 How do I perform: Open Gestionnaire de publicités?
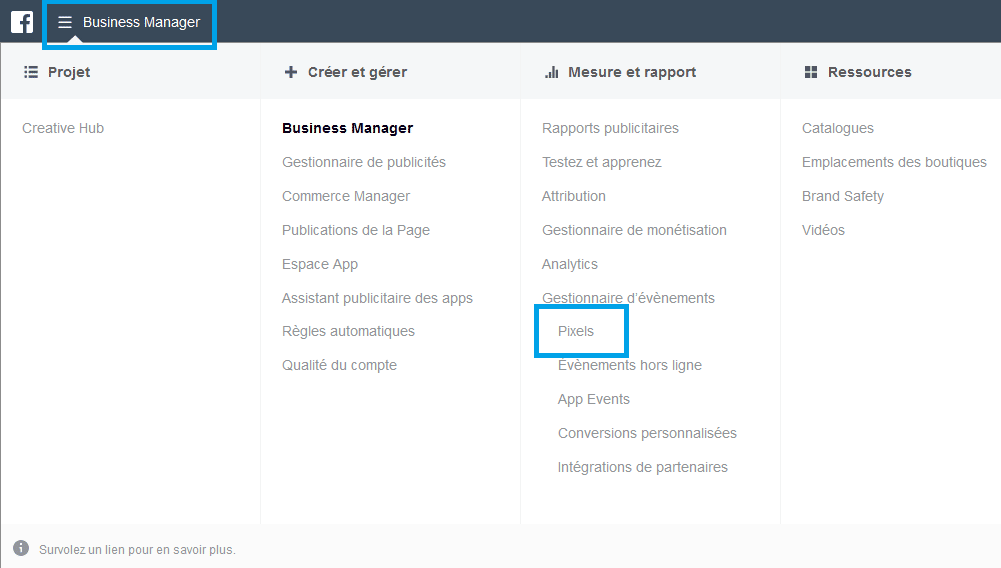click(x=364, y=162)
